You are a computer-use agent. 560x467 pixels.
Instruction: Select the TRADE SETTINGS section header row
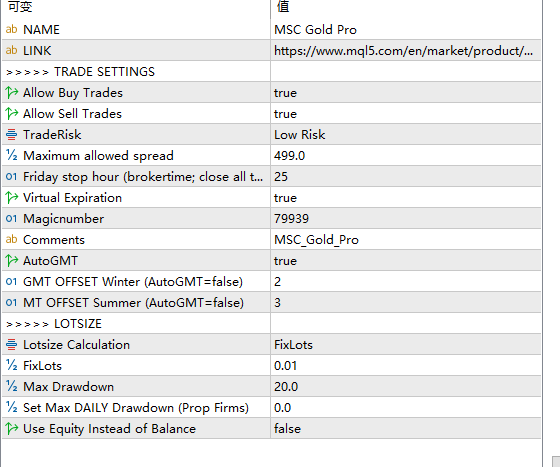(x=271, y=71)
